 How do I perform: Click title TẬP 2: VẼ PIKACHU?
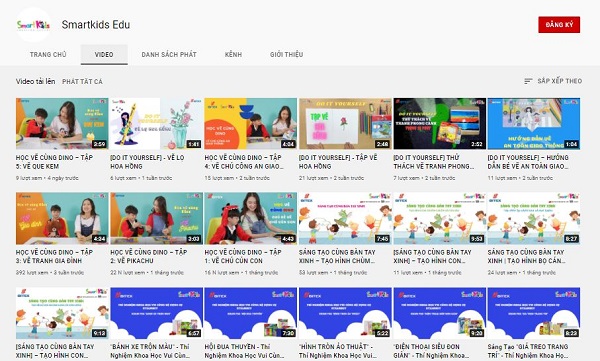click(x=149, y=256)
